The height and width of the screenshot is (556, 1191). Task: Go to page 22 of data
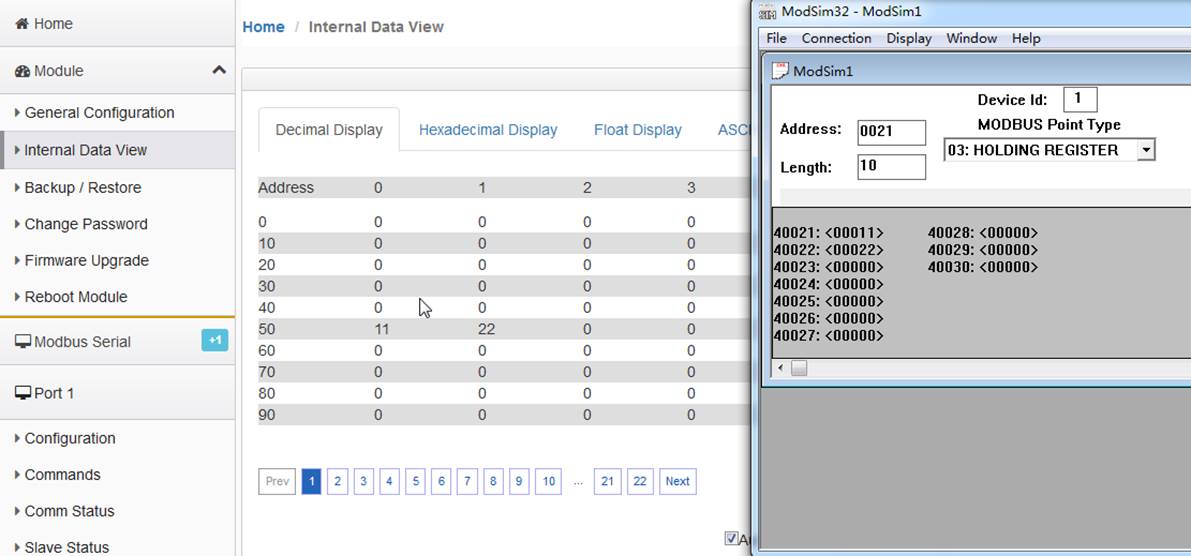click(x=640, y=482)
